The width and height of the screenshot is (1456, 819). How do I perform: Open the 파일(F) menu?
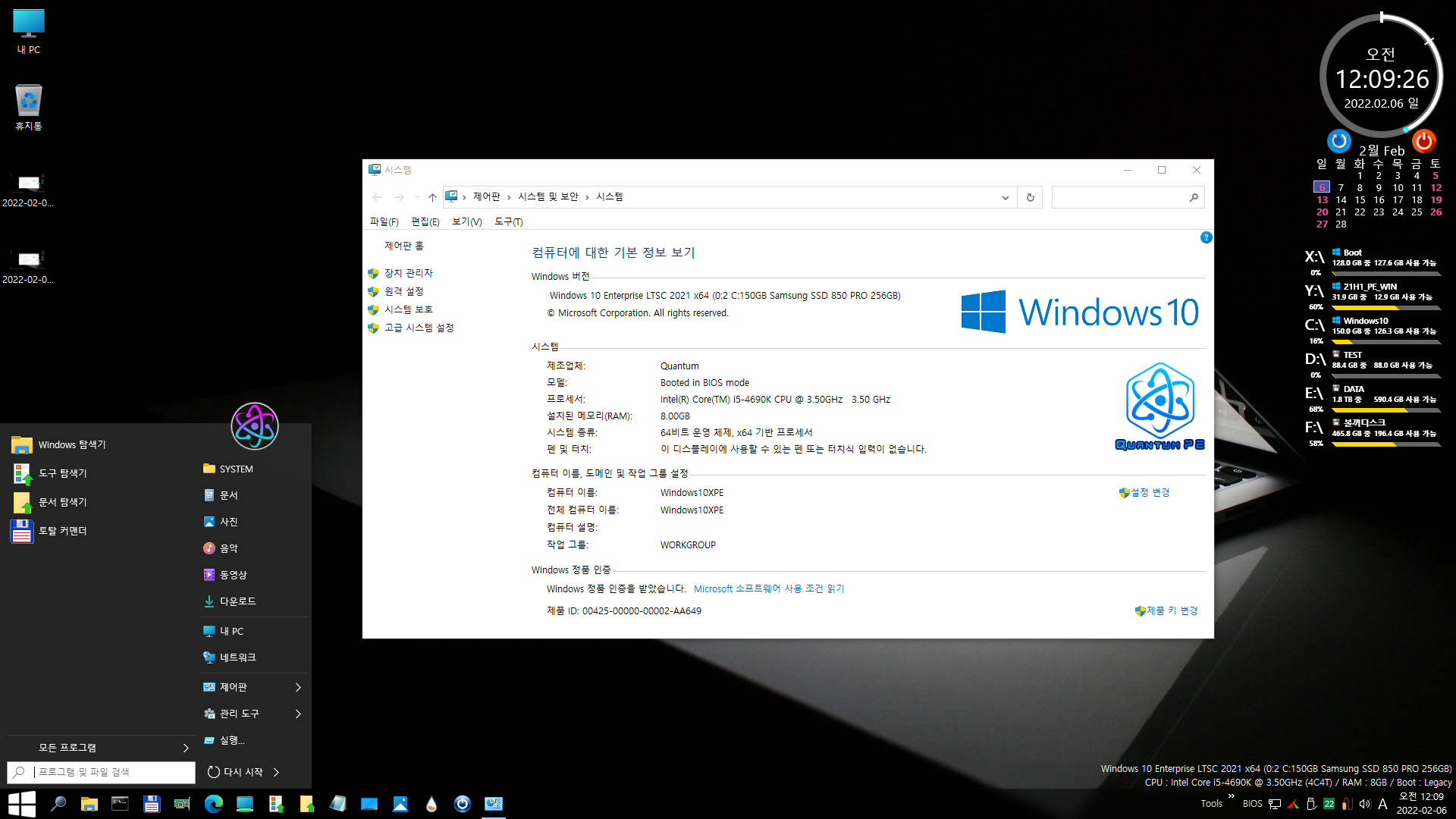pos(384,222)
